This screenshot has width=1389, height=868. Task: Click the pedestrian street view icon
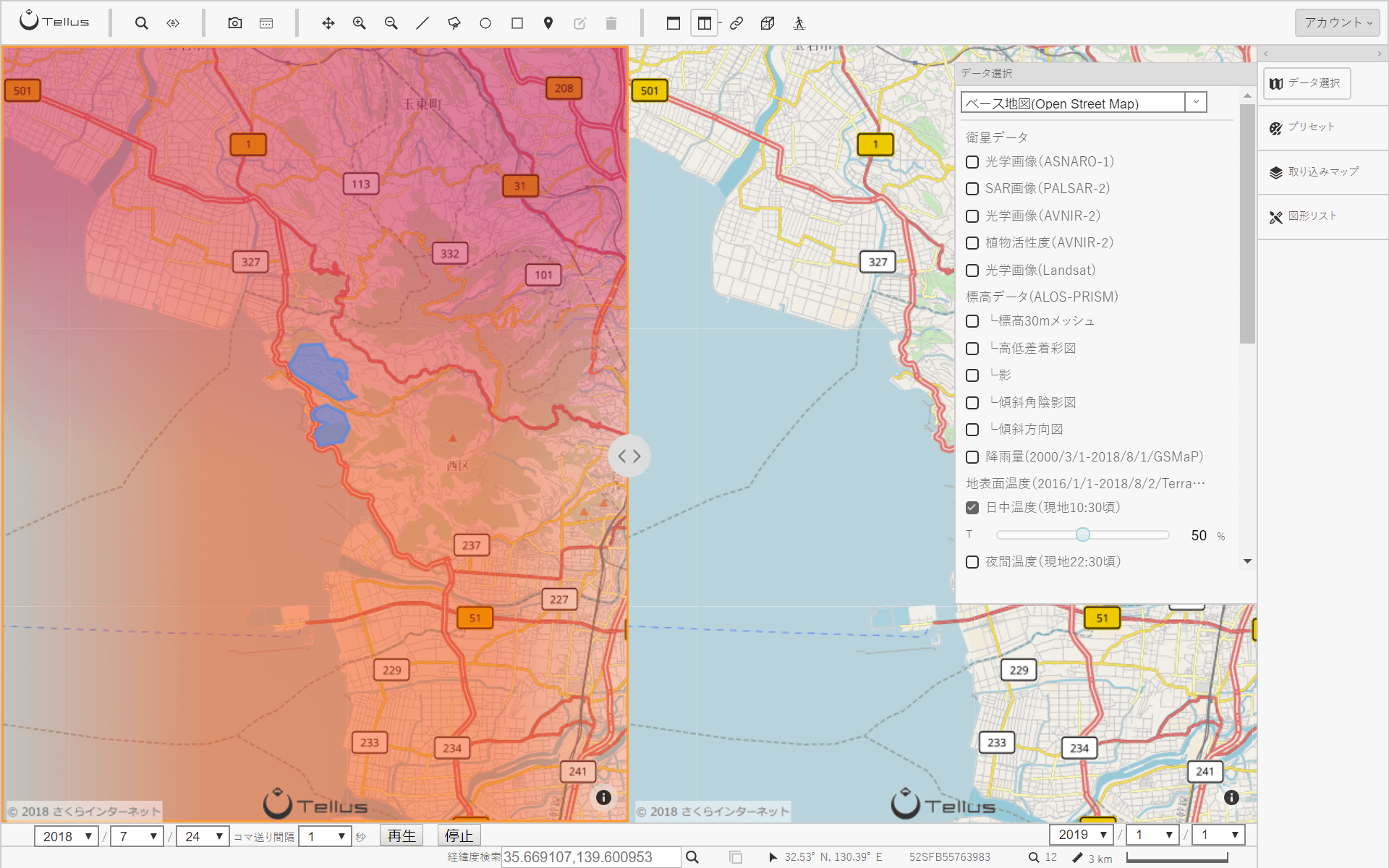coord(799,23)
